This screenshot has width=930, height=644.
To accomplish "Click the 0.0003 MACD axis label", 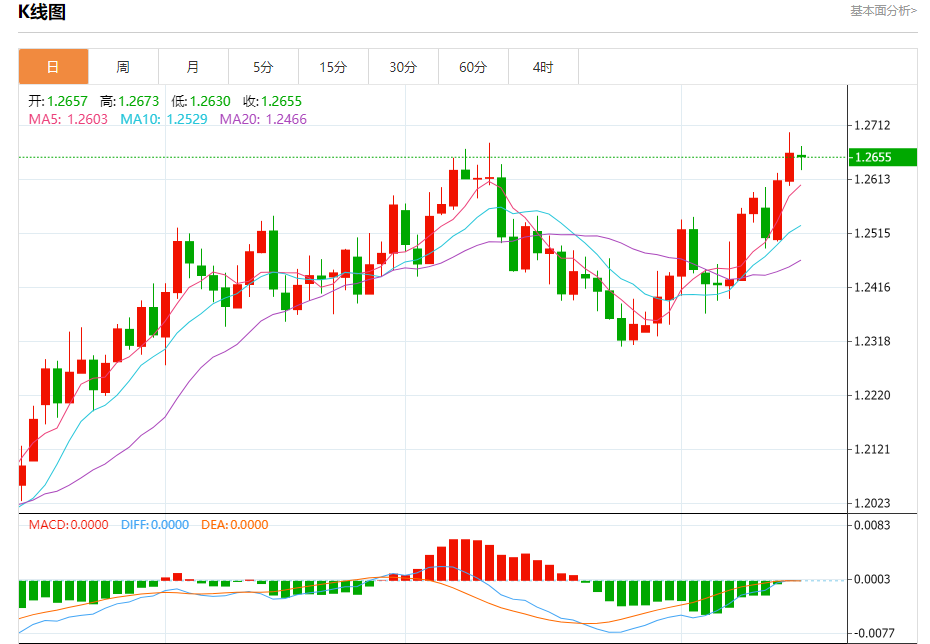I will pyautogui.click(x=872, y=579).
